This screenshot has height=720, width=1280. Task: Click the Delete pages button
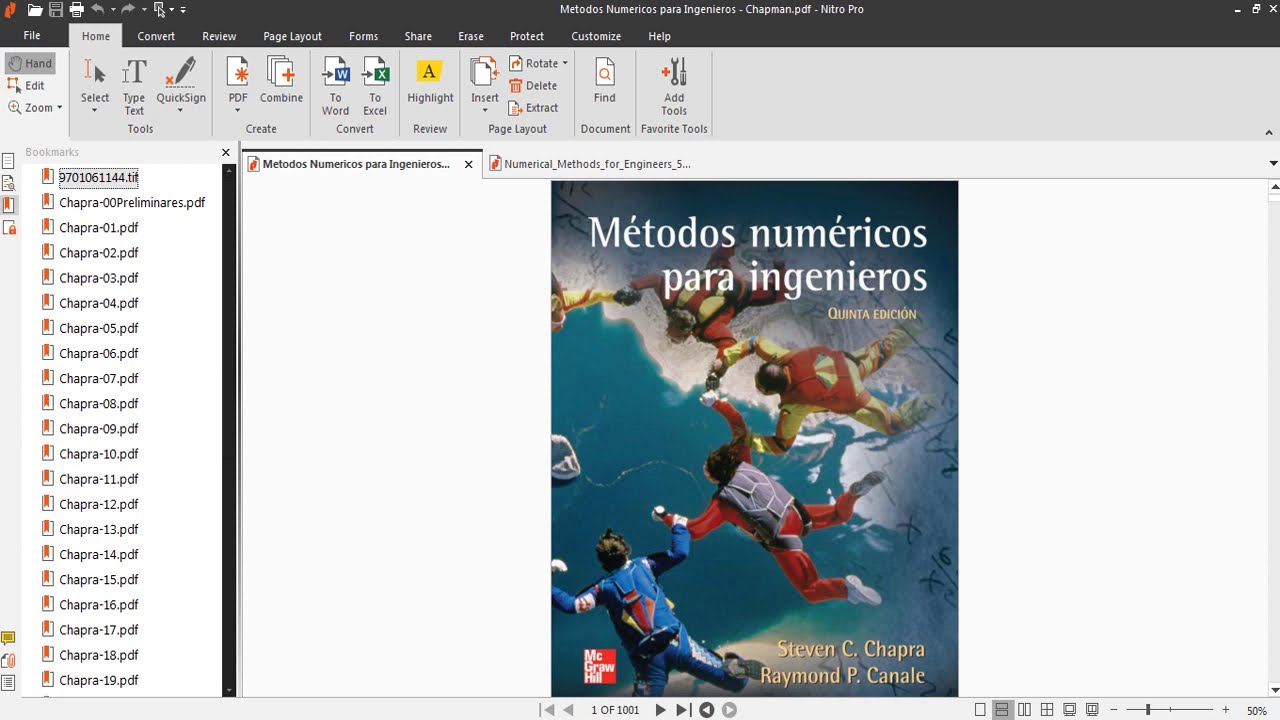coord(533,86)
